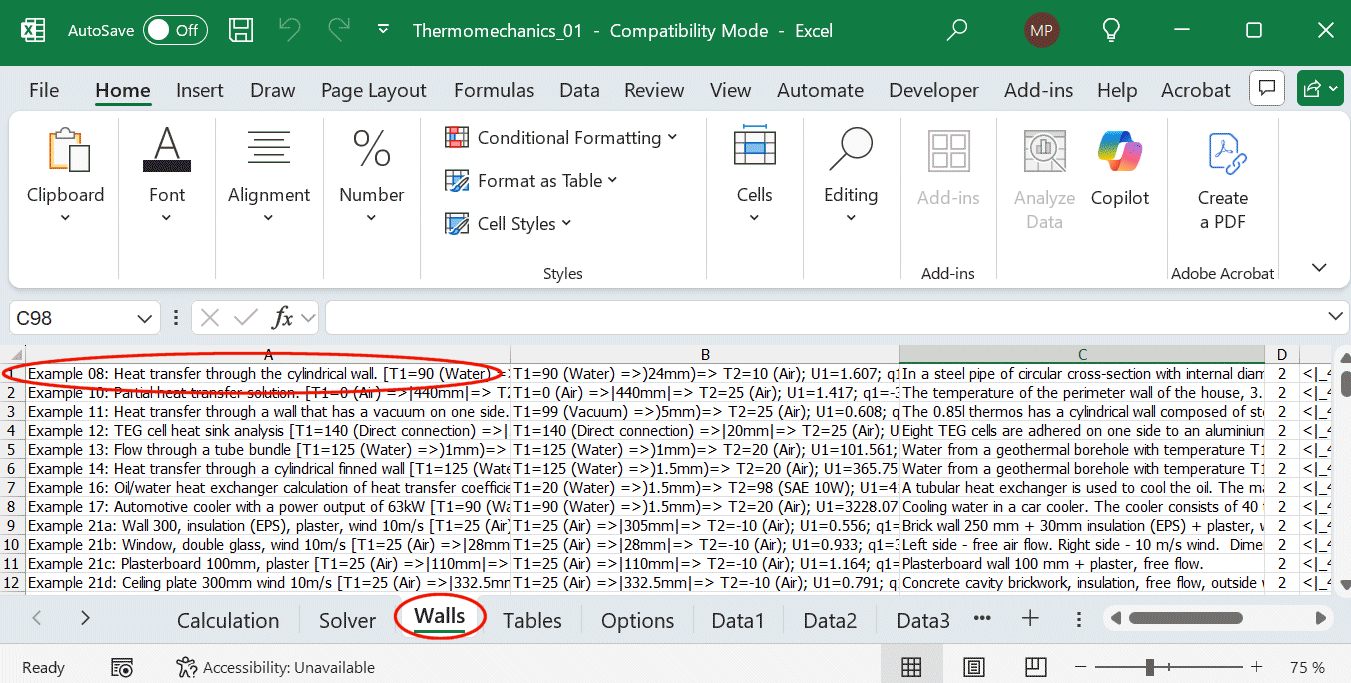Open the Formulas ribbon tab

(x=494, y=90)
